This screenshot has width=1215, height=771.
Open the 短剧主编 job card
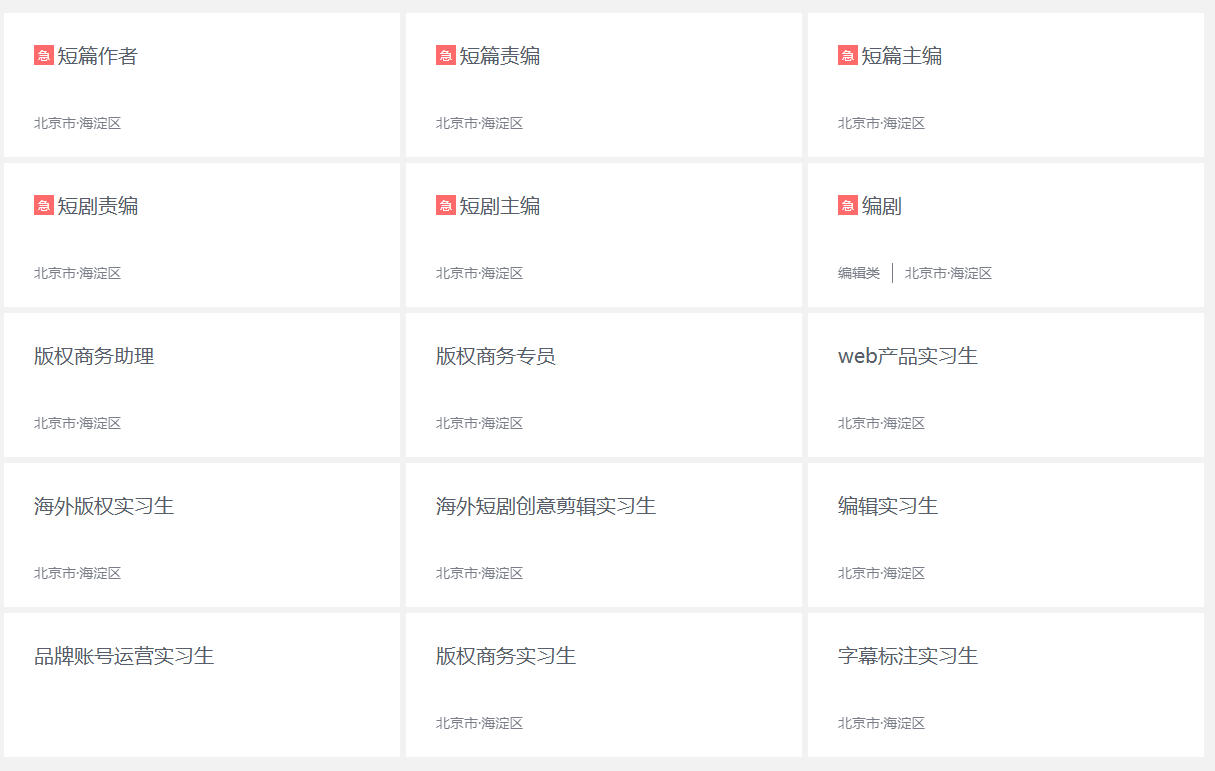pyautogui.click(x=499, y=206)
